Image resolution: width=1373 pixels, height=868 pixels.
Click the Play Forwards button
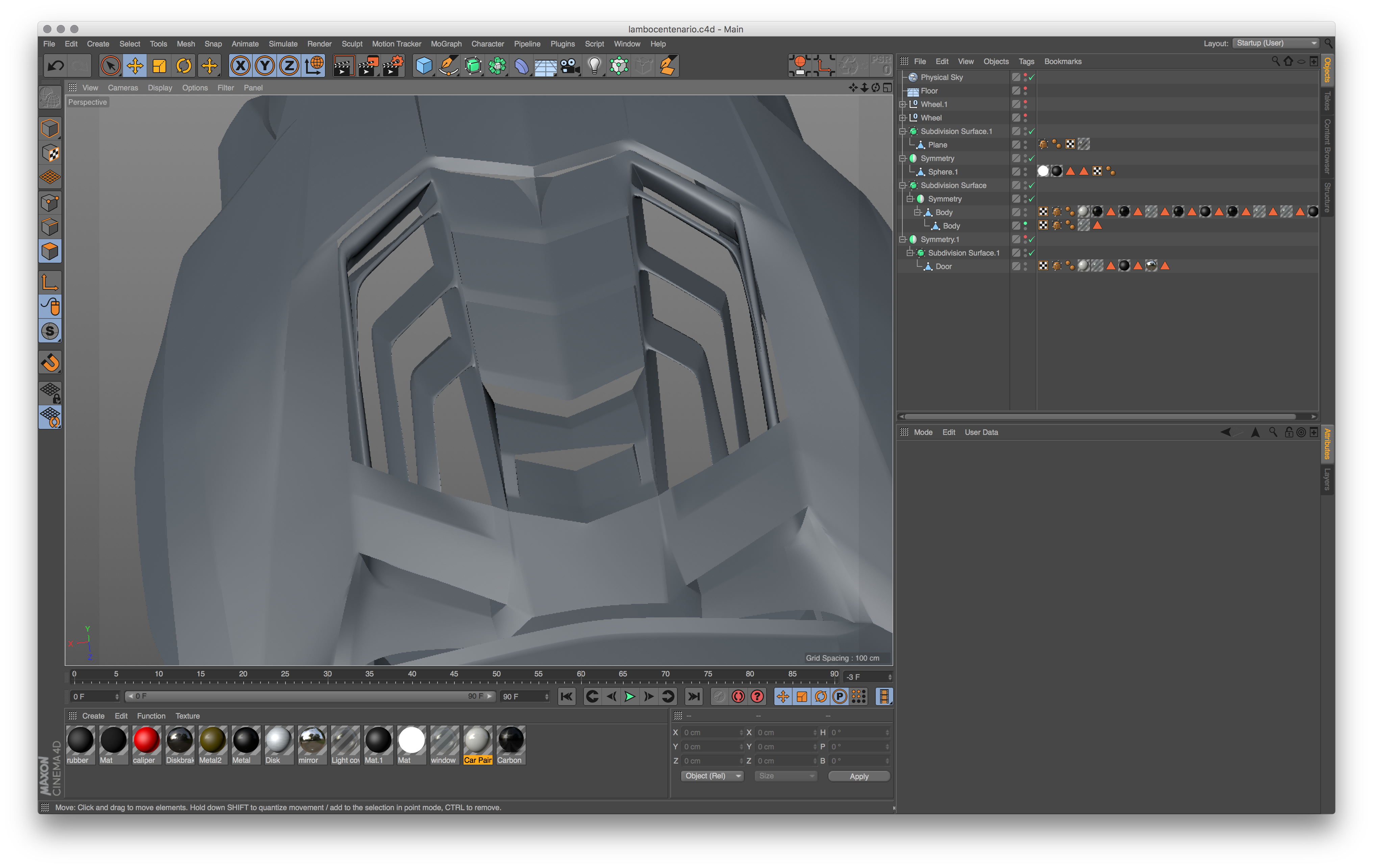(629, 696)
